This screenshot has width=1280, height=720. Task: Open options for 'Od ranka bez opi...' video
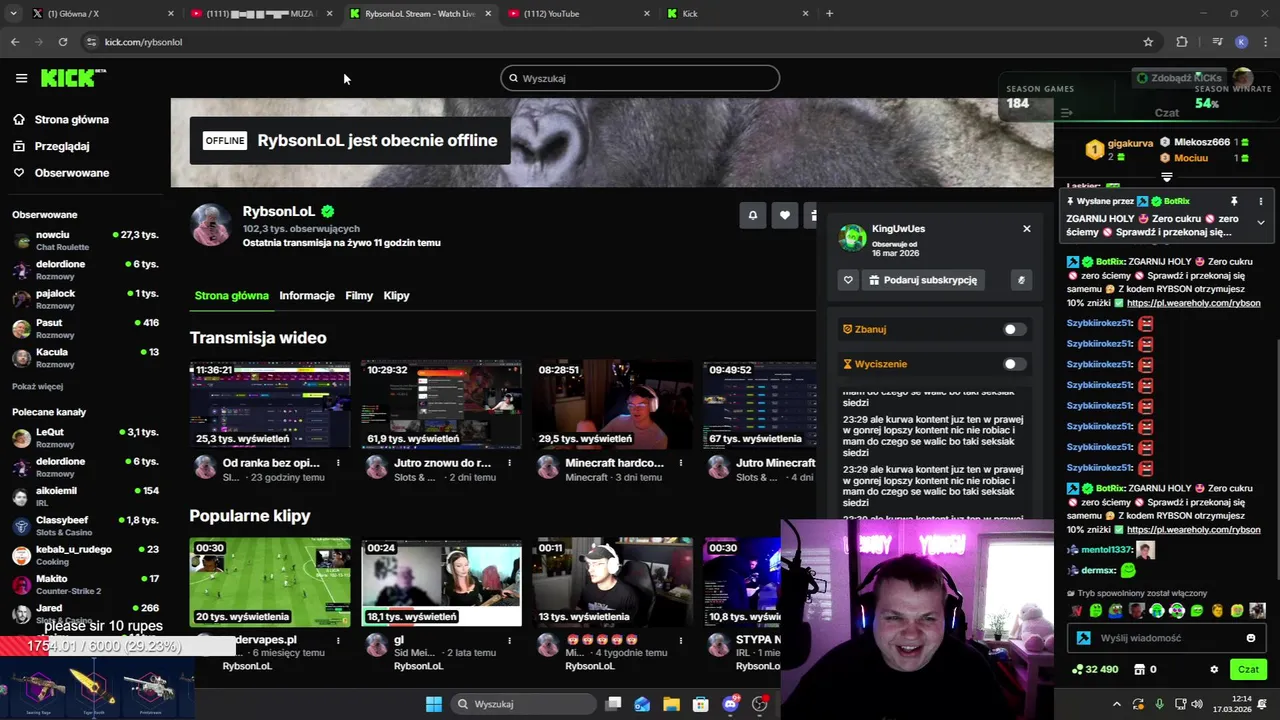(x=338, y=463)
